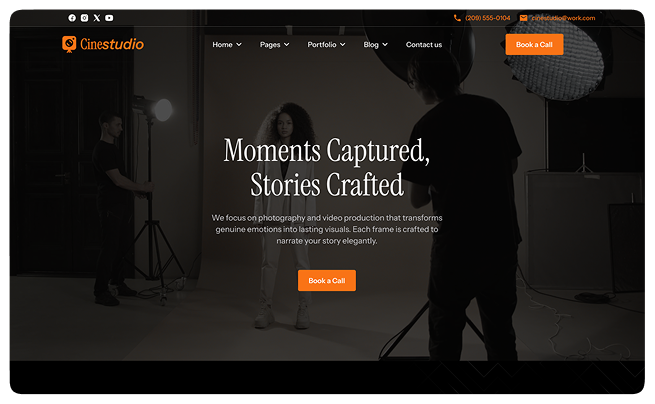Open the X (Twitter) social icon
Image resolution: width=655 pixels, height=404 pixels.
tap(97, 18)
